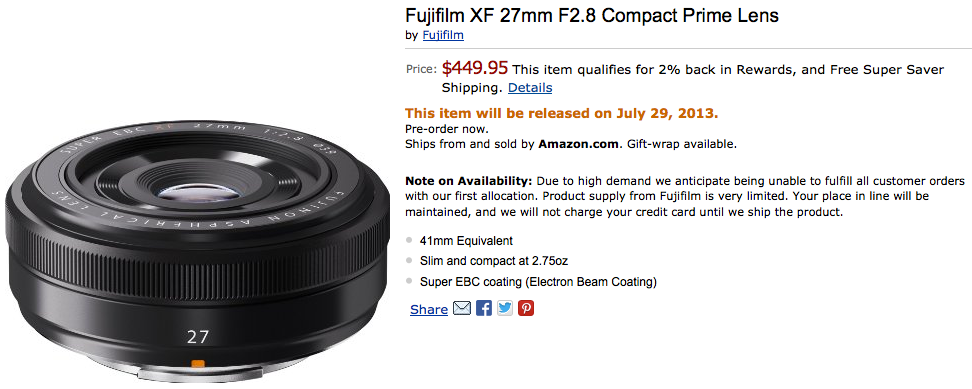
Task: Click the $449.95 price
Action: 475,68
